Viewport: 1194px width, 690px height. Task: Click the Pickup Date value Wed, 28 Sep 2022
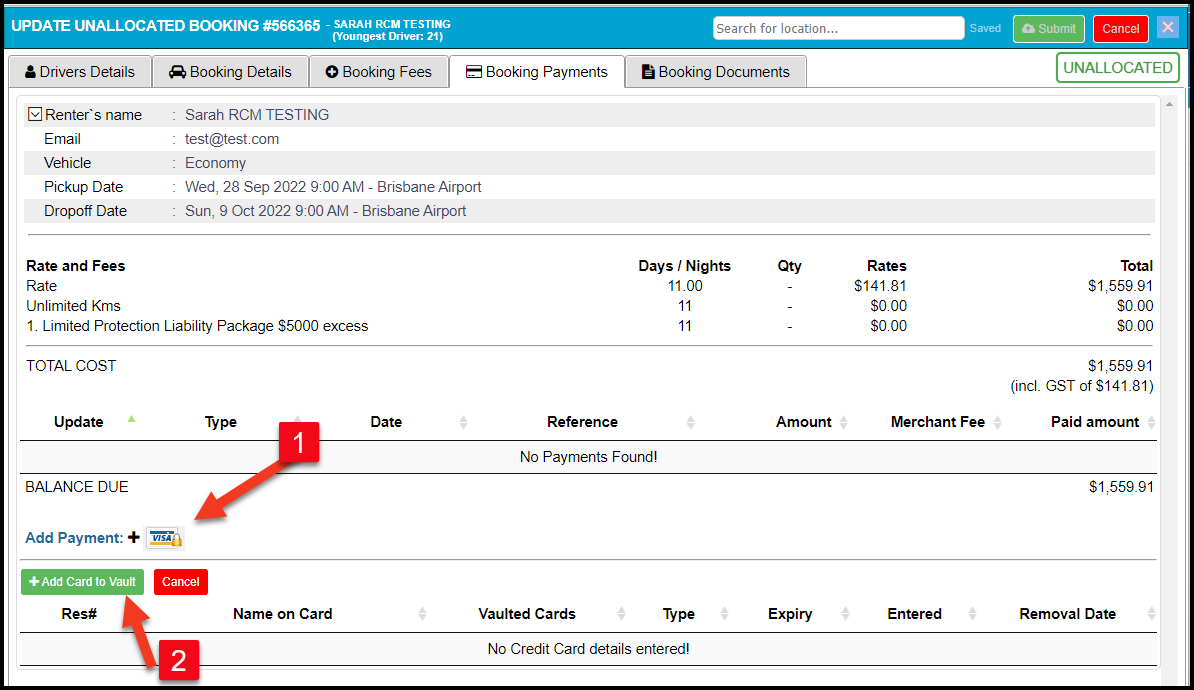pos(334,187)
